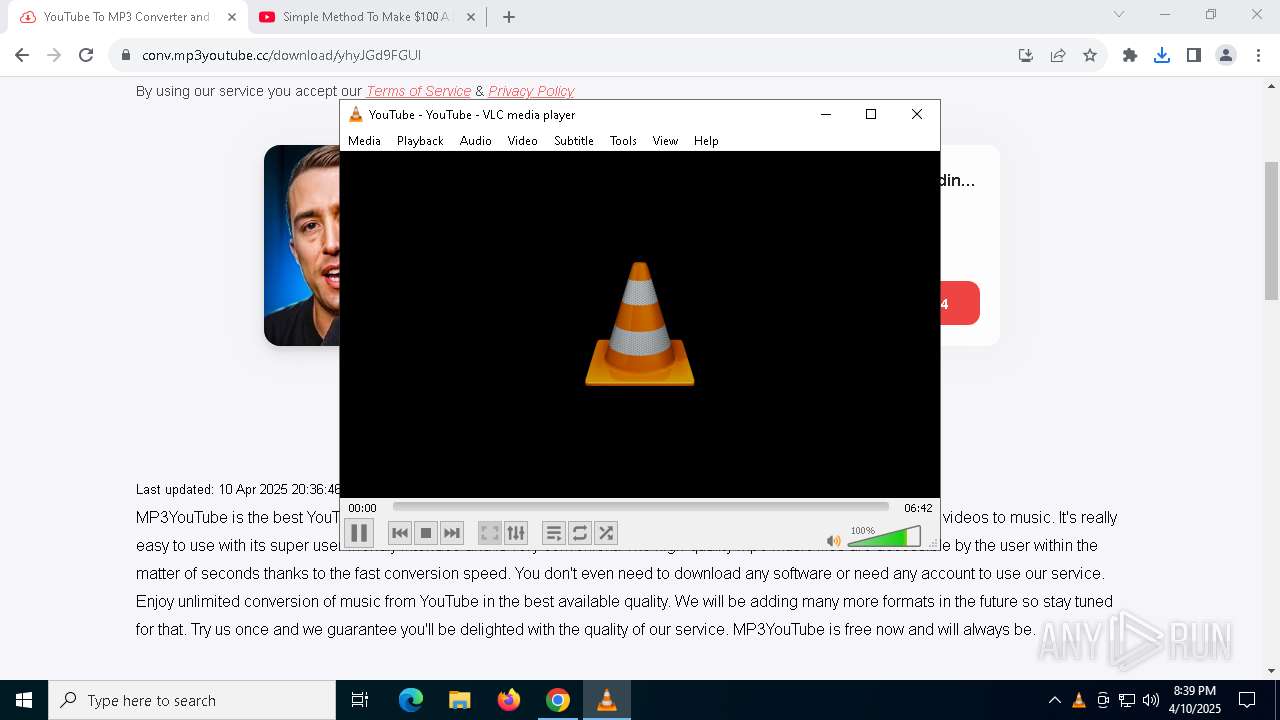Open the Terms of Service link
The height and width of the screenshot is (720, 1280).
(x=418, y=91)
